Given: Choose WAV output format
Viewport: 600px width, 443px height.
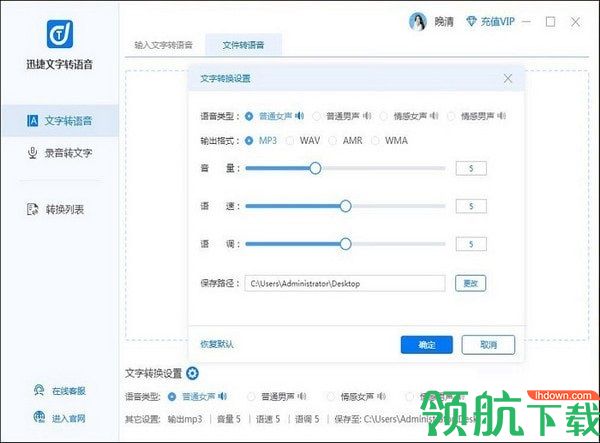Looking at the screenshot, I should [x=290, y=141].
